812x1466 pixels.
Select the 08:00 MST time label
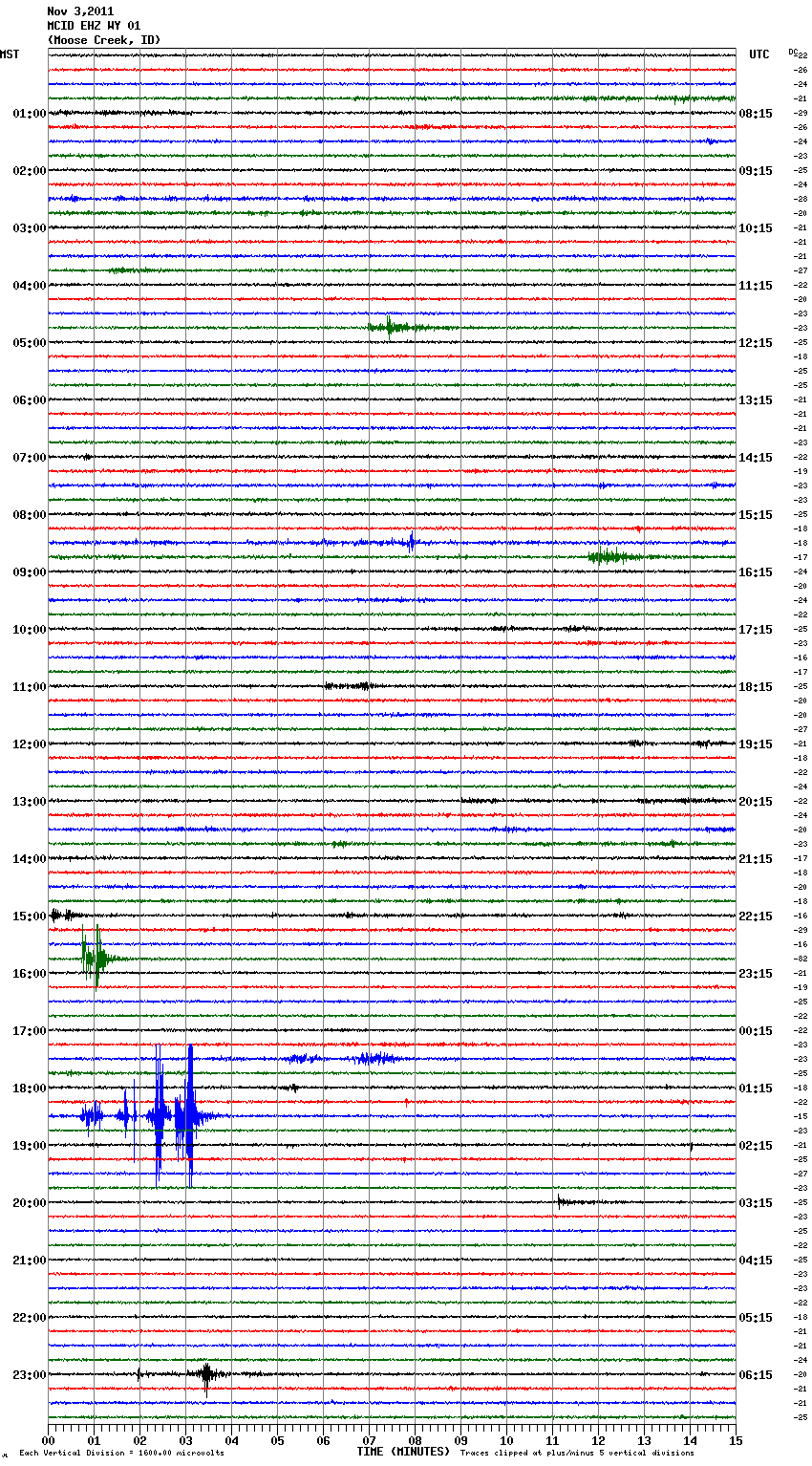29,515
